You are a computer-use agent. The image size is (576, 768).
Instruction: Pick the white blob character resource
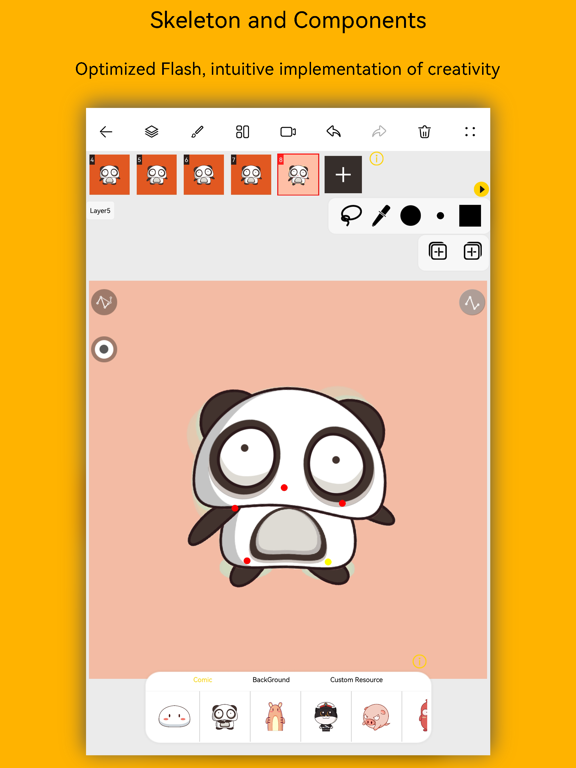click(x=174, y=717)
